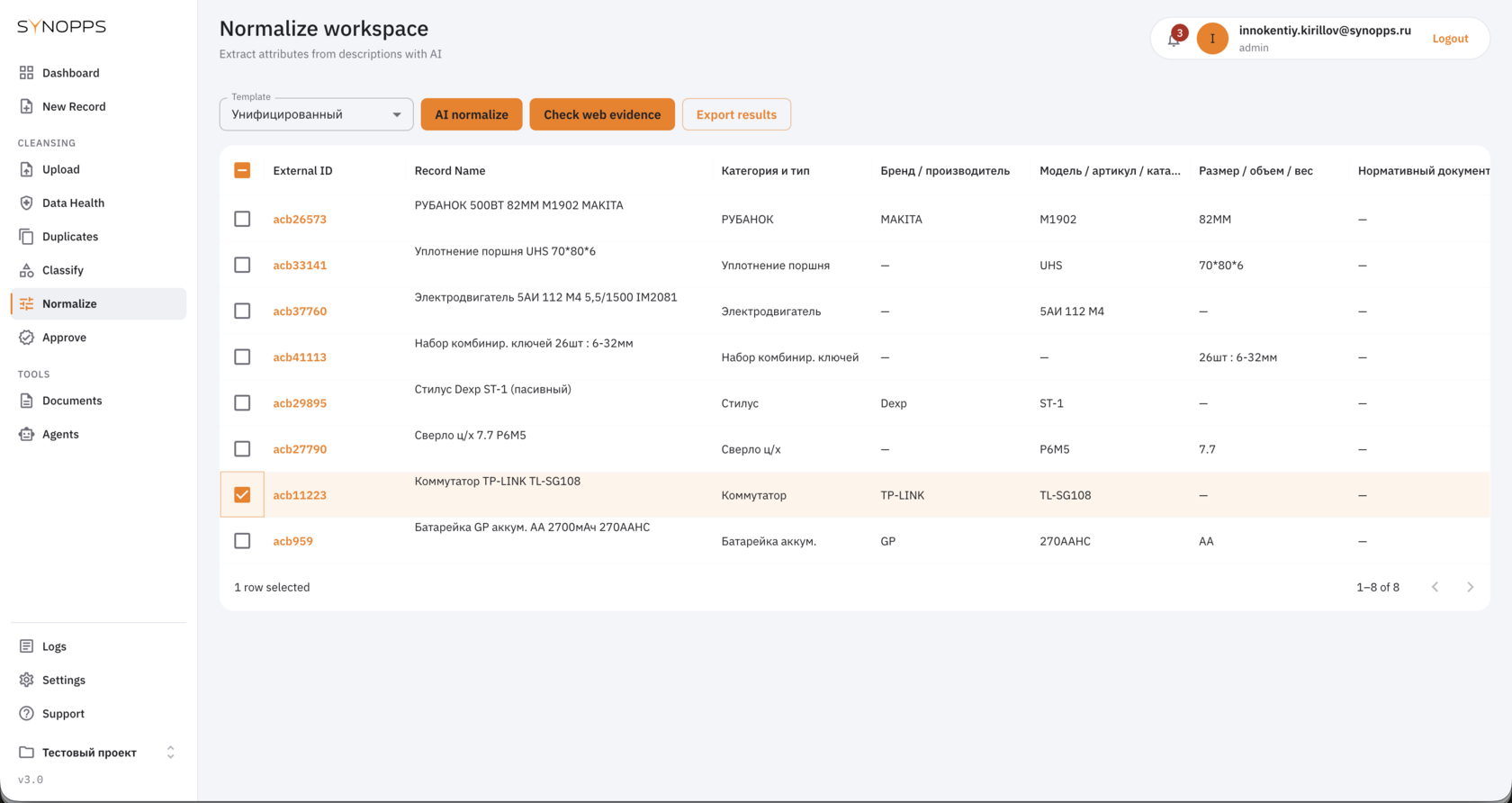This screenshot has width=1512, height=803.
Task: Click the orange user avatar icon
Action: (1212, 39)
